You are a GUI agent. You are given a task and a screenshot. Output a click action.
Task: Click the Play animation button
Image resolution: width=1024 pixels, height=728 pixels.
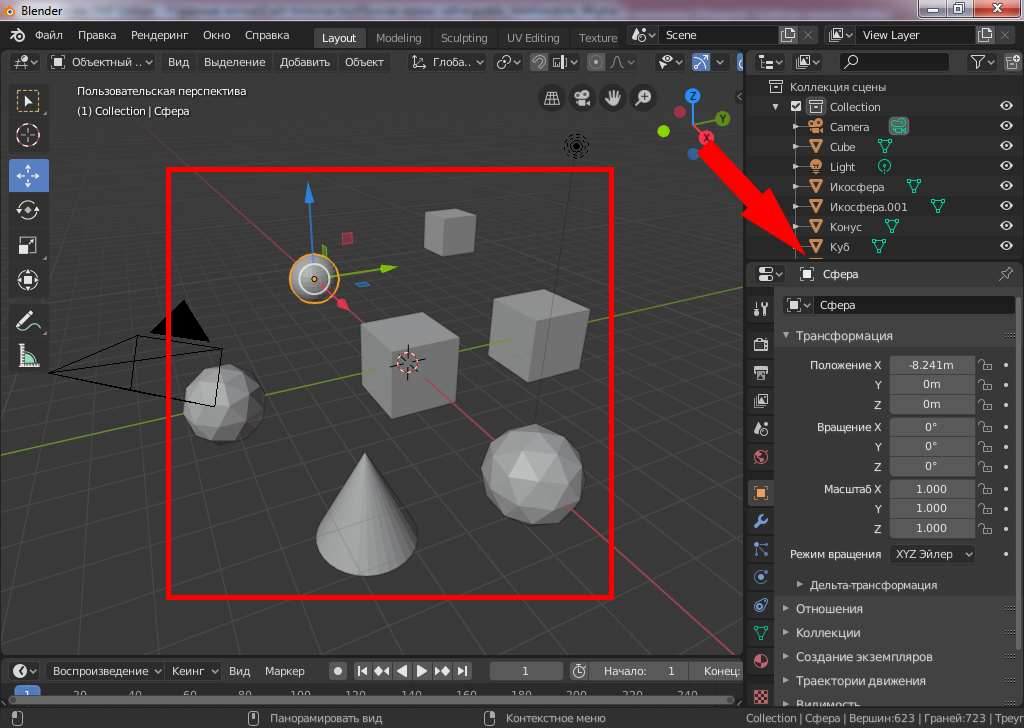pos(422,671)
